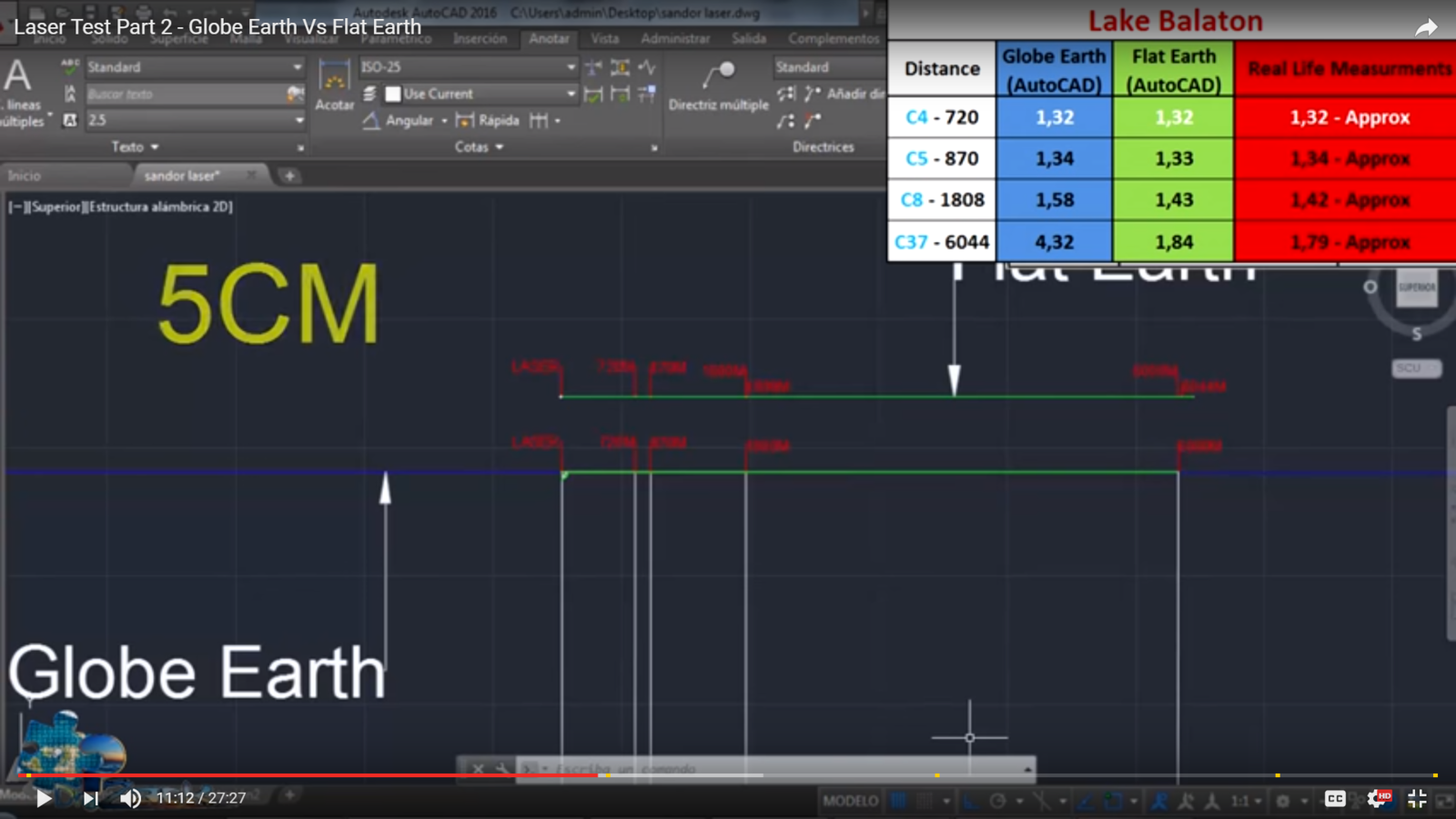The width and height of the screenshot is (1456, 819).
Task: Click the YouTube share arrow icon
Action: 1425,28
